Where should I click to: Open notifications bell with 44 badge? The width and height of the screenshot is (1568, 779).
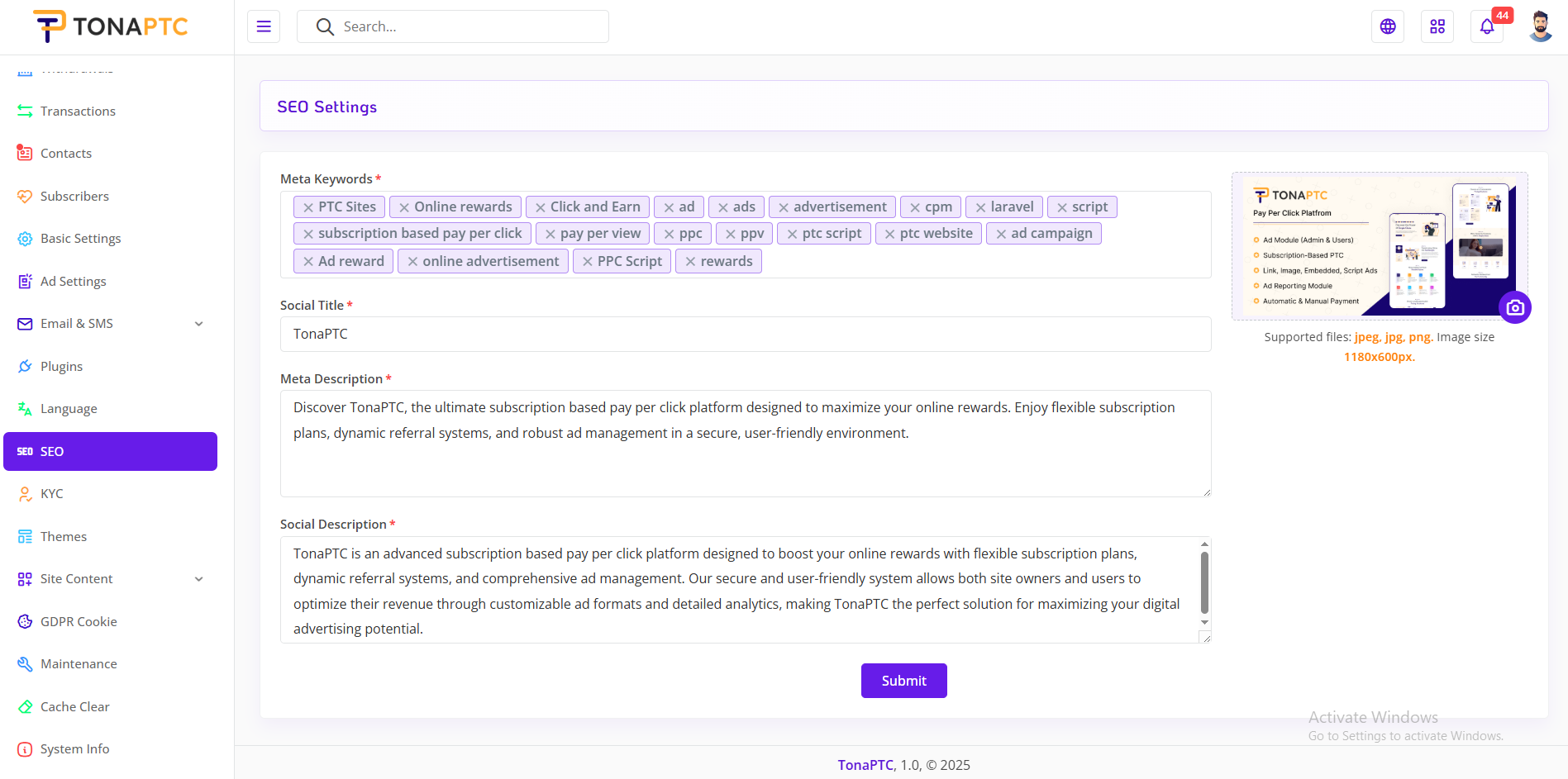(1487, 26)
